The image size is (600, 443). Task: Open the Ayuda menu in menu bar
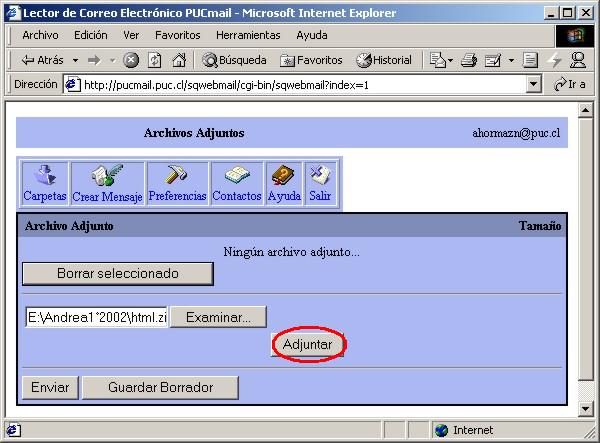point(312,35)
